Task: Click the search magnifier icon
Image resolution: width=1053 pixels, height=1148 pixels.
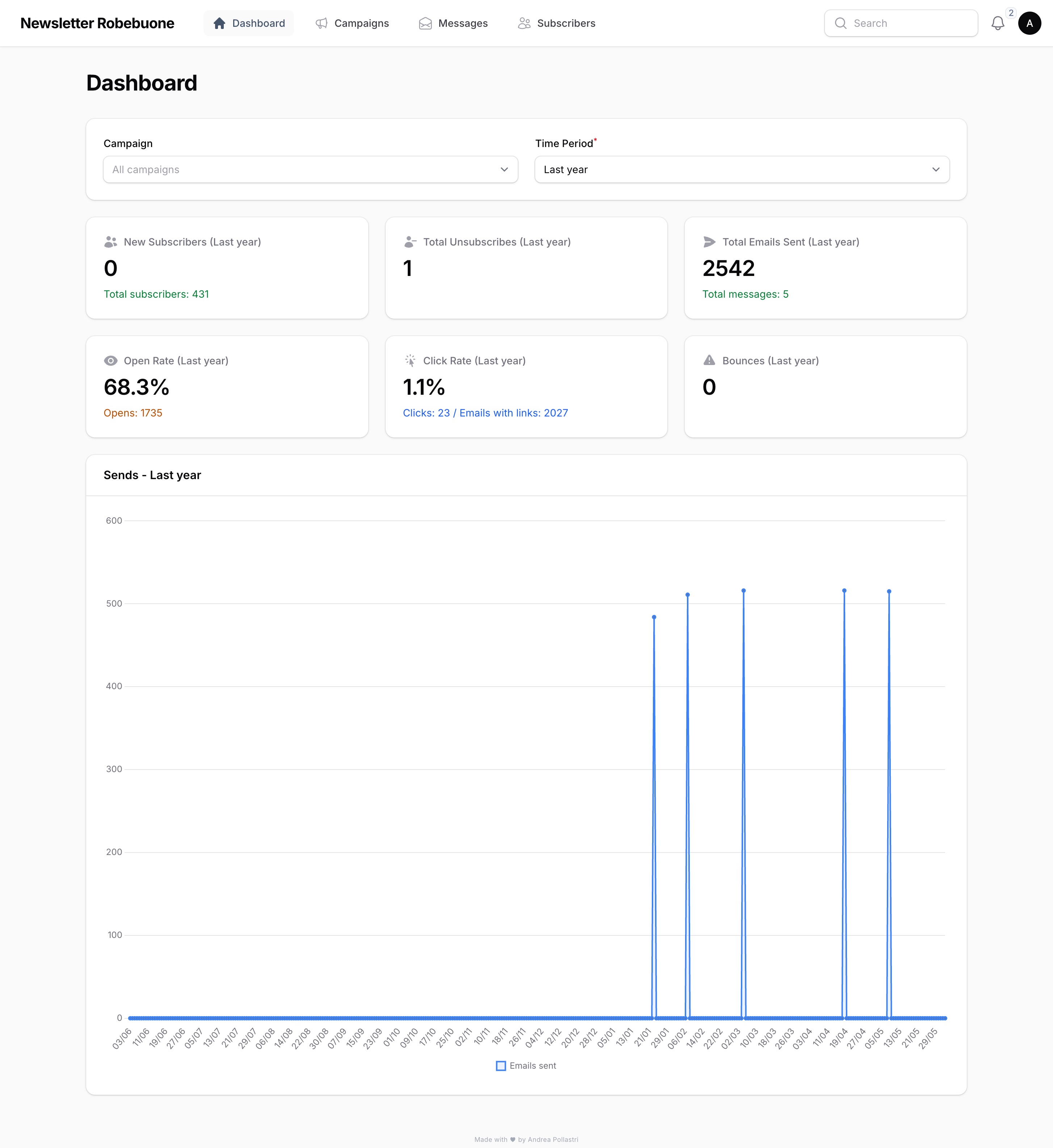Action: [840, 24]
